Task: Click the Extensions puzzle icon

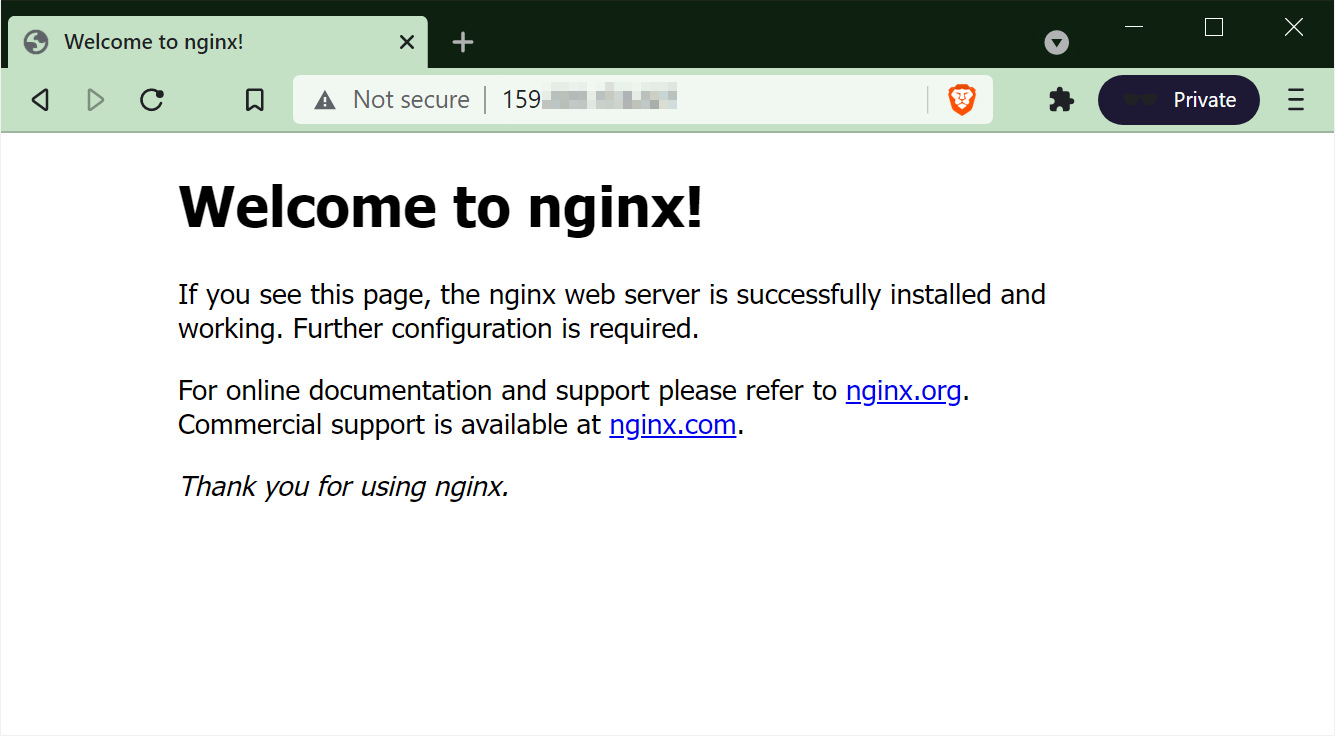Action: (1060, 99)
